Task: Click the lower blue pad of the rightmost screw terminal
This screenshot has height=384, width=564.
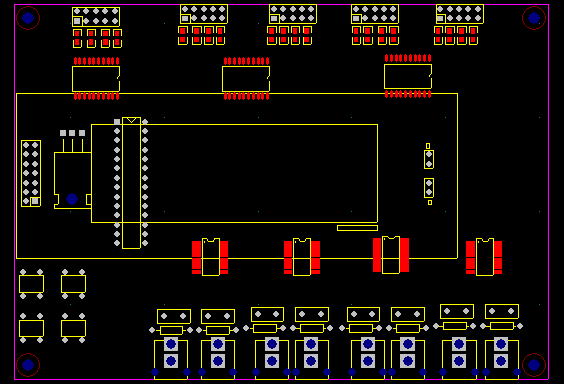Action: pyautogui.click(x=501, y=360)
